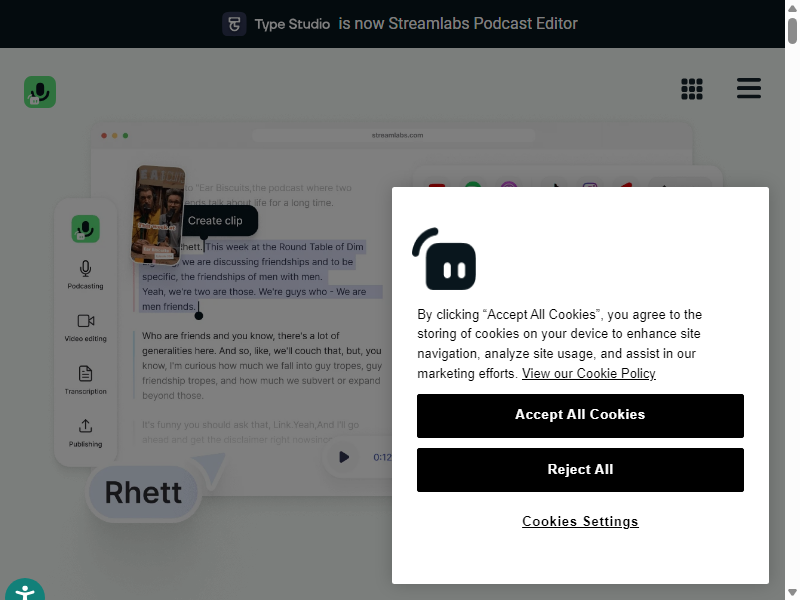Click the paragraph starting 'Who are friends and you know'
Image resolution: width=800 pixels, height=600 pixels.
tap(262, 365)
